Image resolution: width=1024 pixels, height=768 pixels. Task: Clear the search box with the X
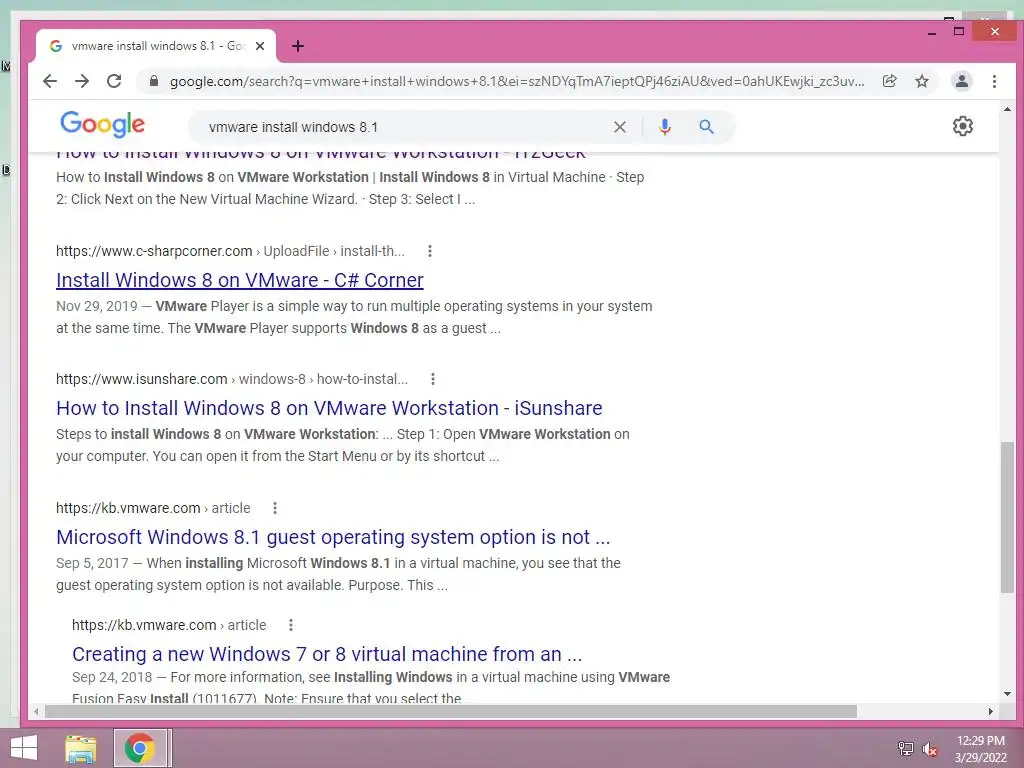pos(620,127)
